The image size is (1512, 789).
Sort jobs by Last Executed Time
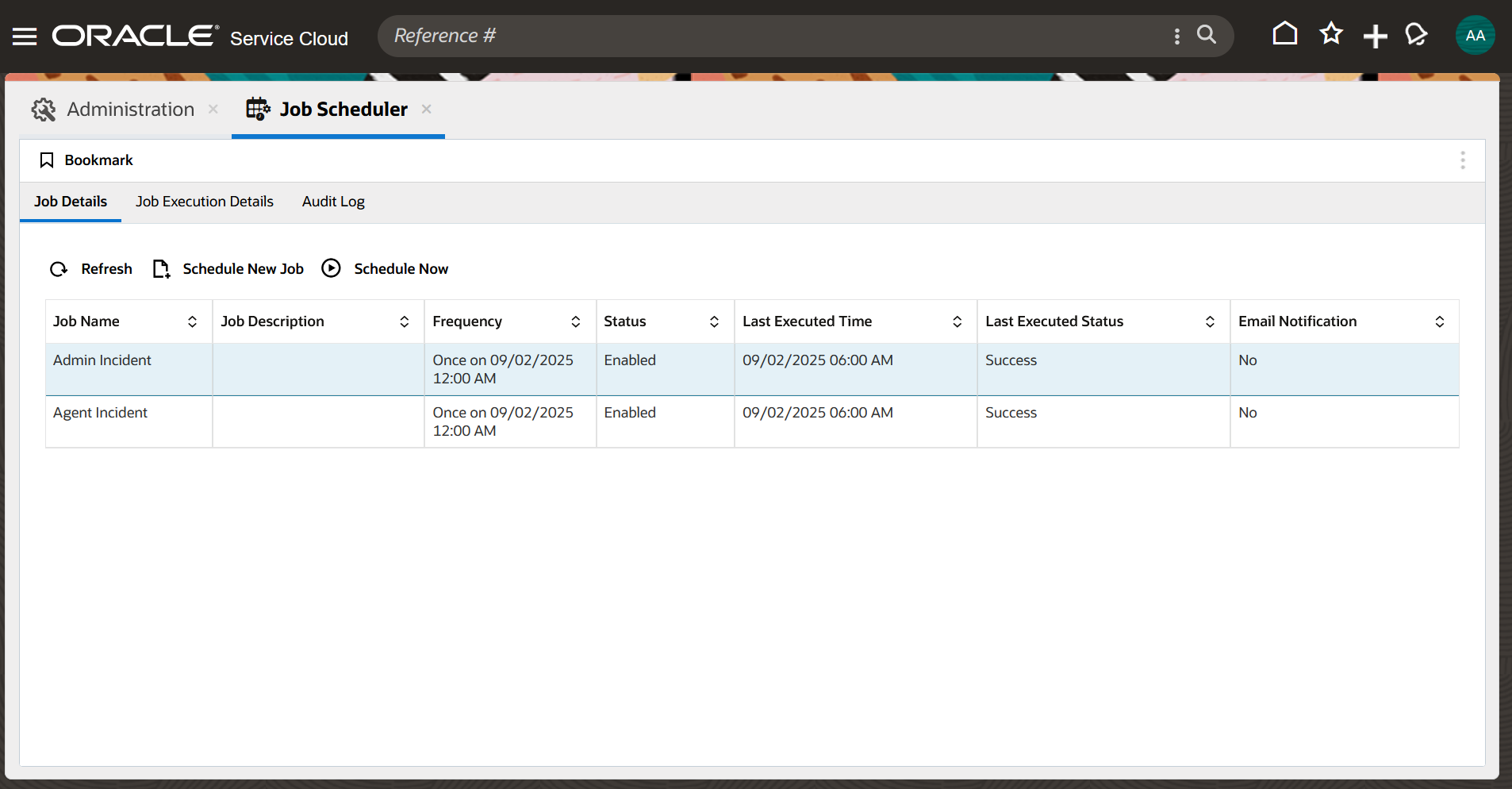click(x=957, y=321)
